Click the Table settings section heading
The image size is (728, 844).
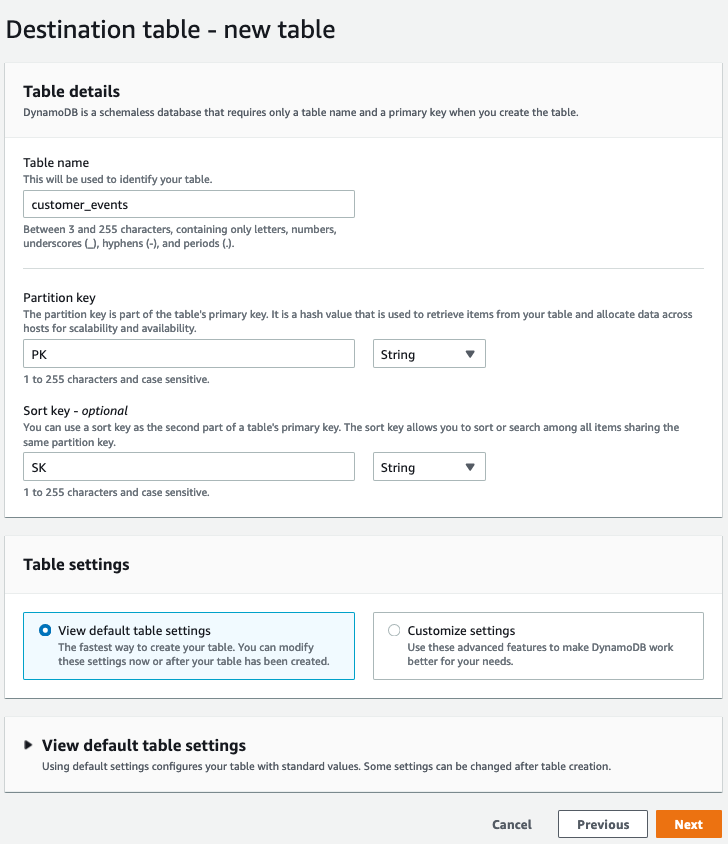[x=76, y=564]
